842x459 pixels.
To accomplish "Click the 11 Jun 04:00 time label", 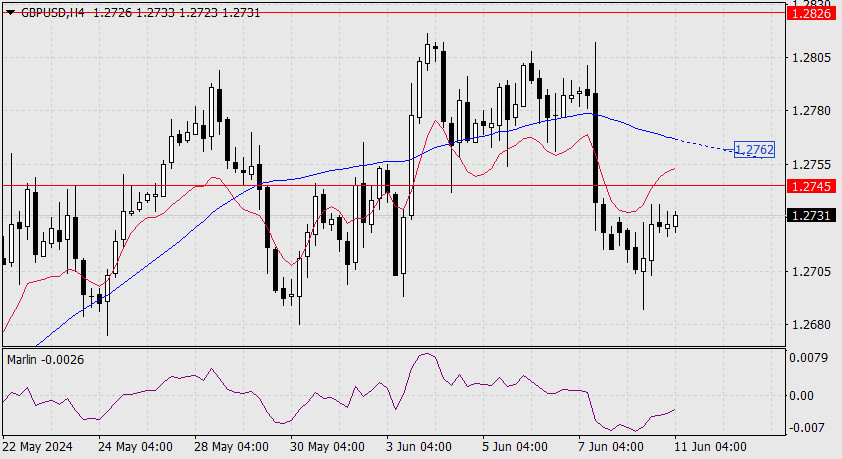I will (x=710, y=447).
